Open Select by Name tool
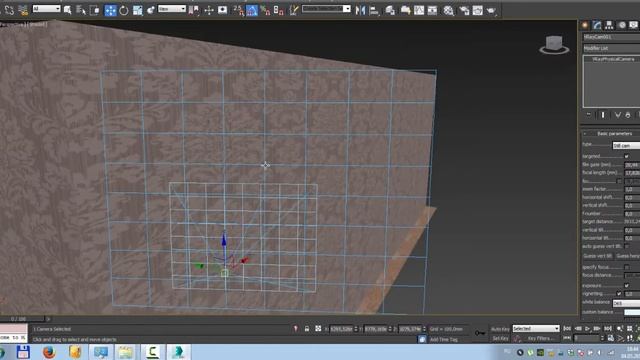640x360 pixels. 81,10
